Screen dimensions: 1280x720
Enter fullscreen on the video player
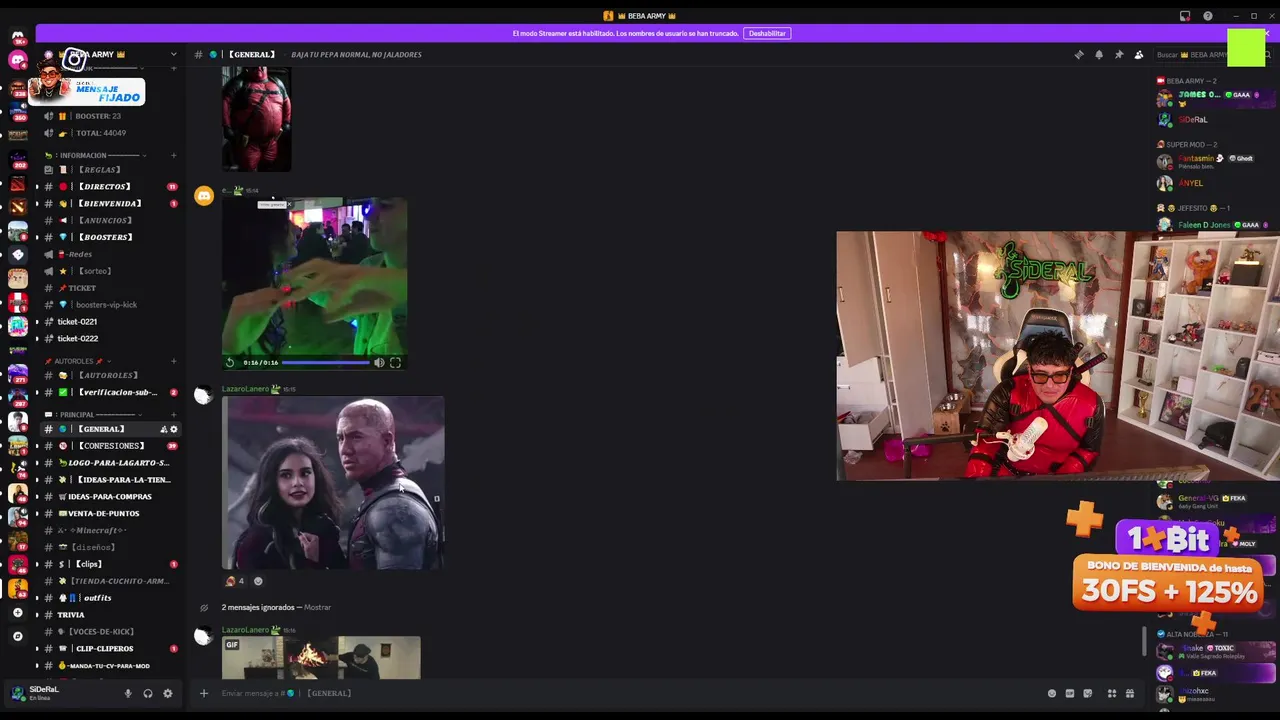pos(395,363)
